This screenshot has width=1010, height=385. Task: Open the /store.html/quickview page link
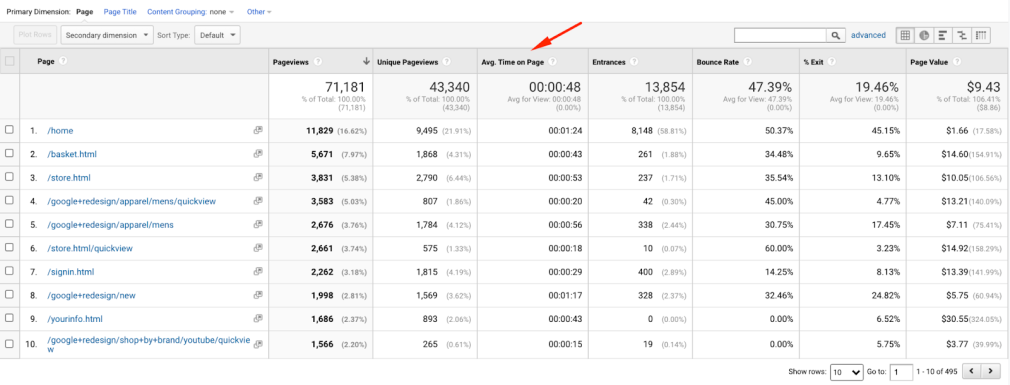tap(90, 249)
